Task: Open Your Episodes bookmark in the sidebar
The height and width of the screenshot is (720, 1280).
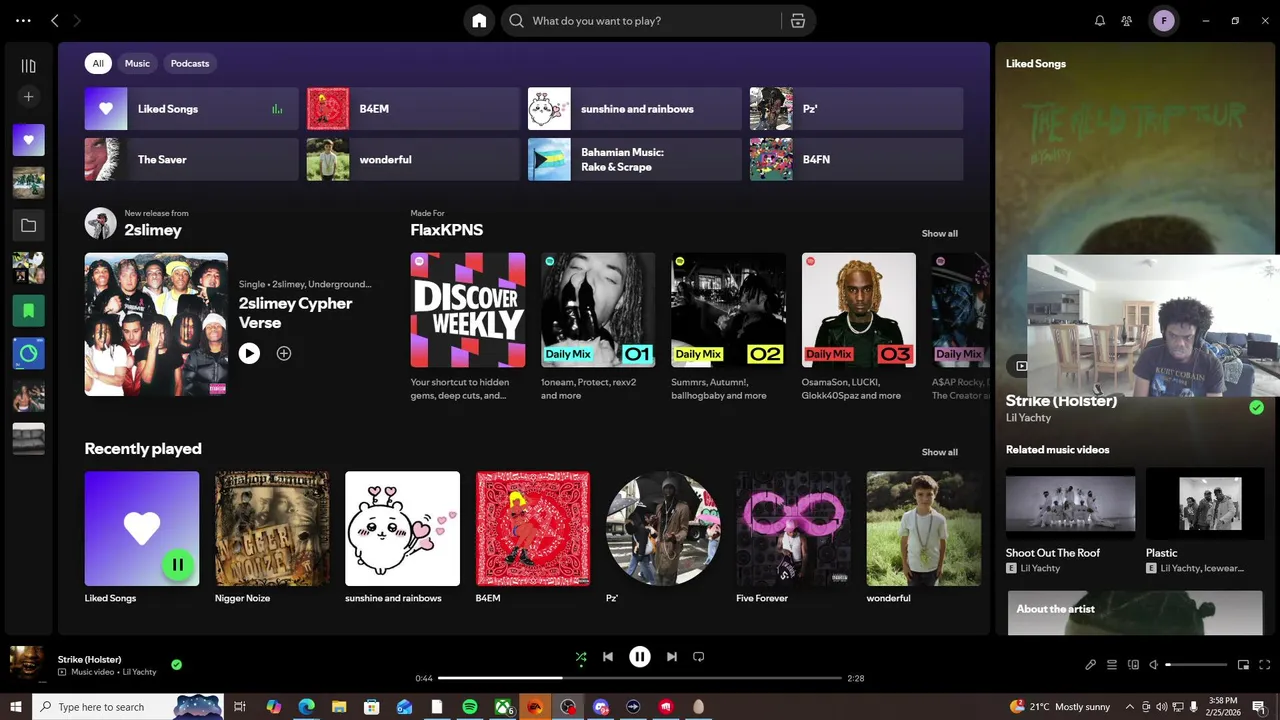Action: 28,311
